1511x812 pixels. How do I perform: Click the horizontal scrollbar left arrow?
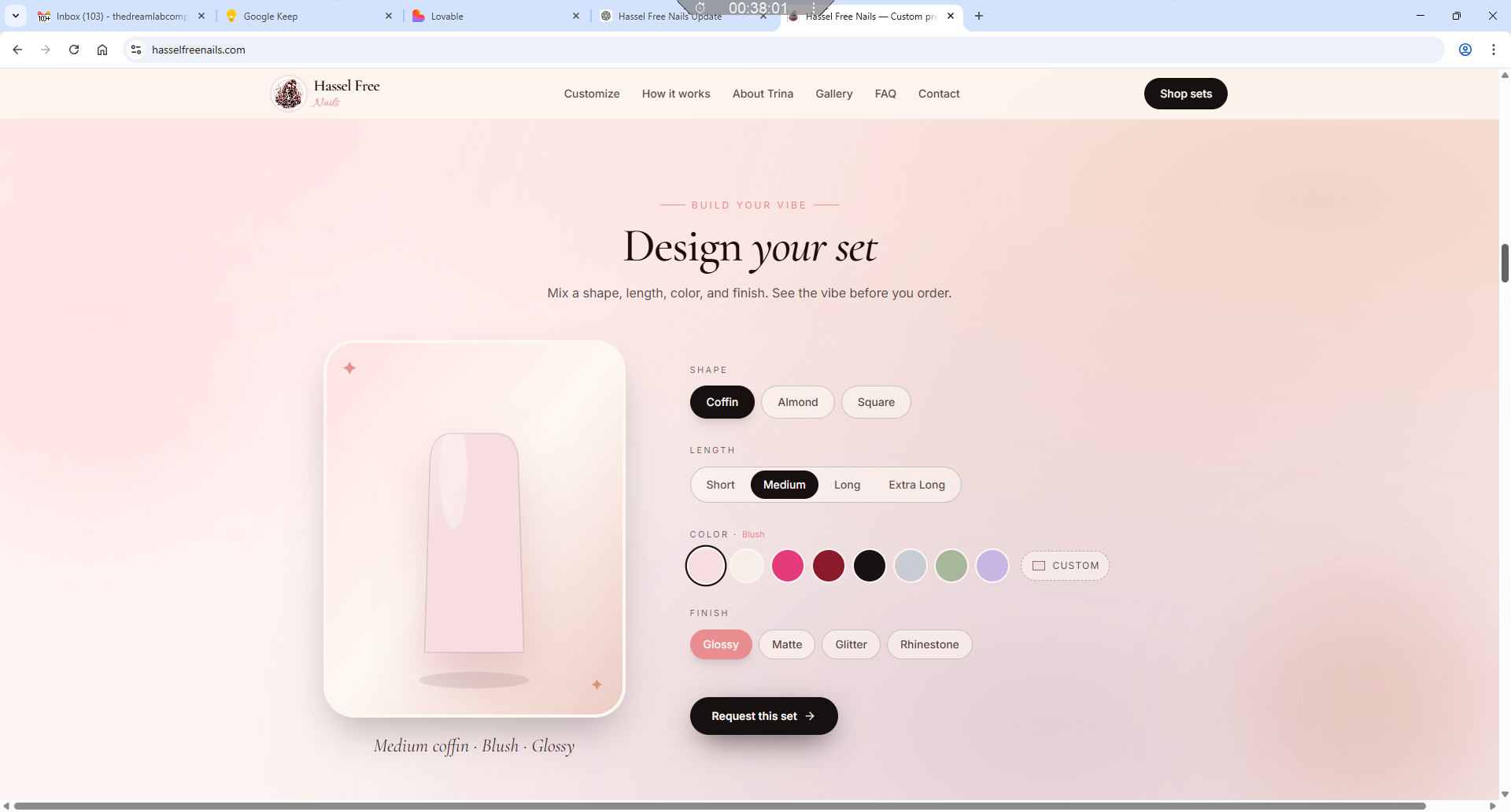6,806
